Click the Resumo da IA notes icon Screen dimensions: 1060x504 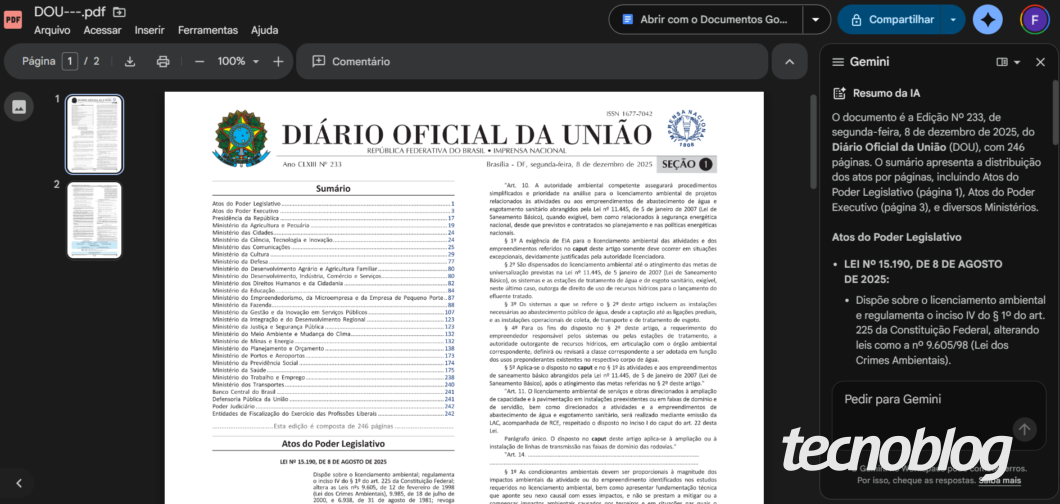click(x=839, y=93)
